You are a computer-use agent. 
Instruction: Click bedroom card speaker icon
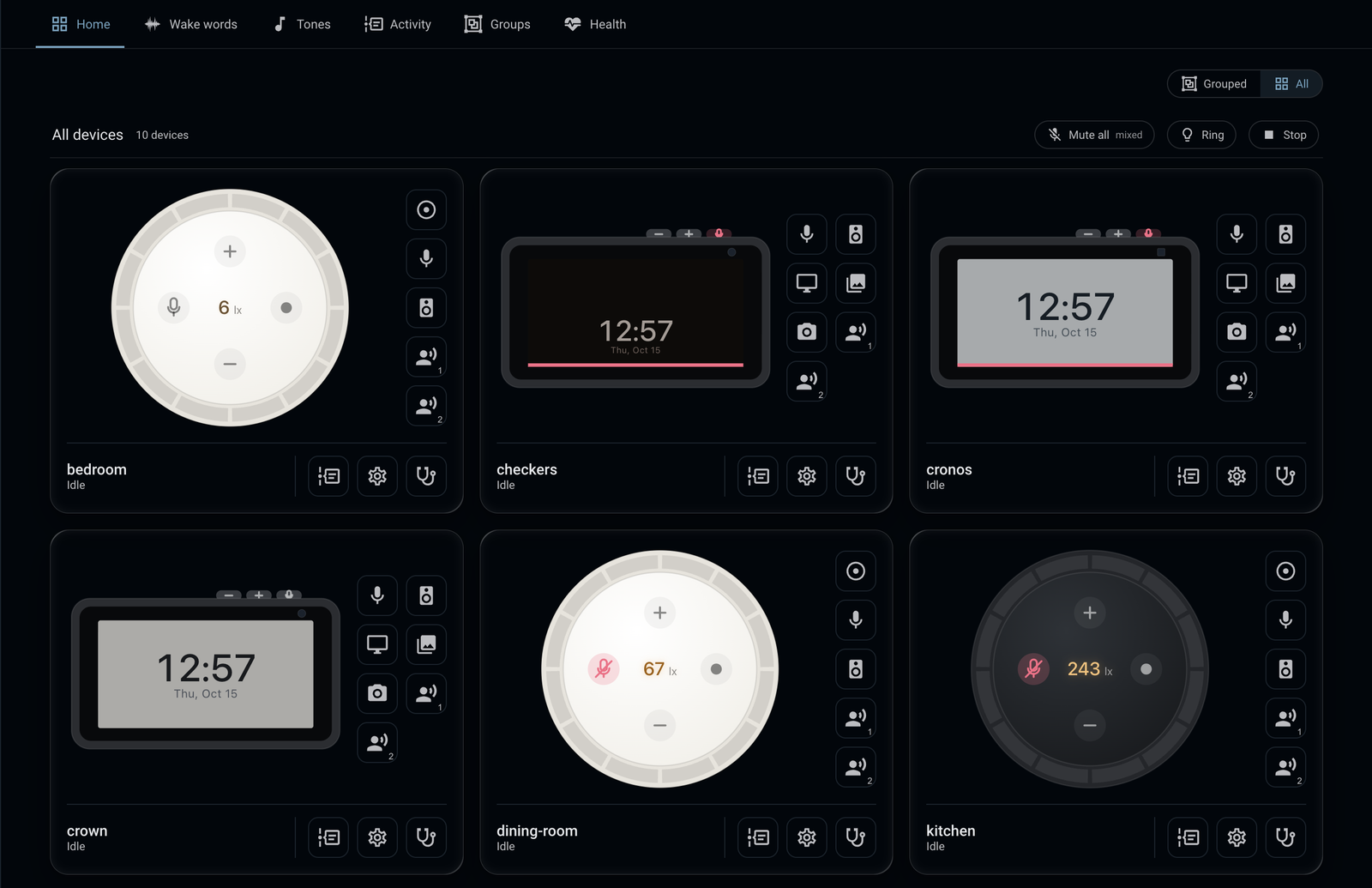[426, 307]
